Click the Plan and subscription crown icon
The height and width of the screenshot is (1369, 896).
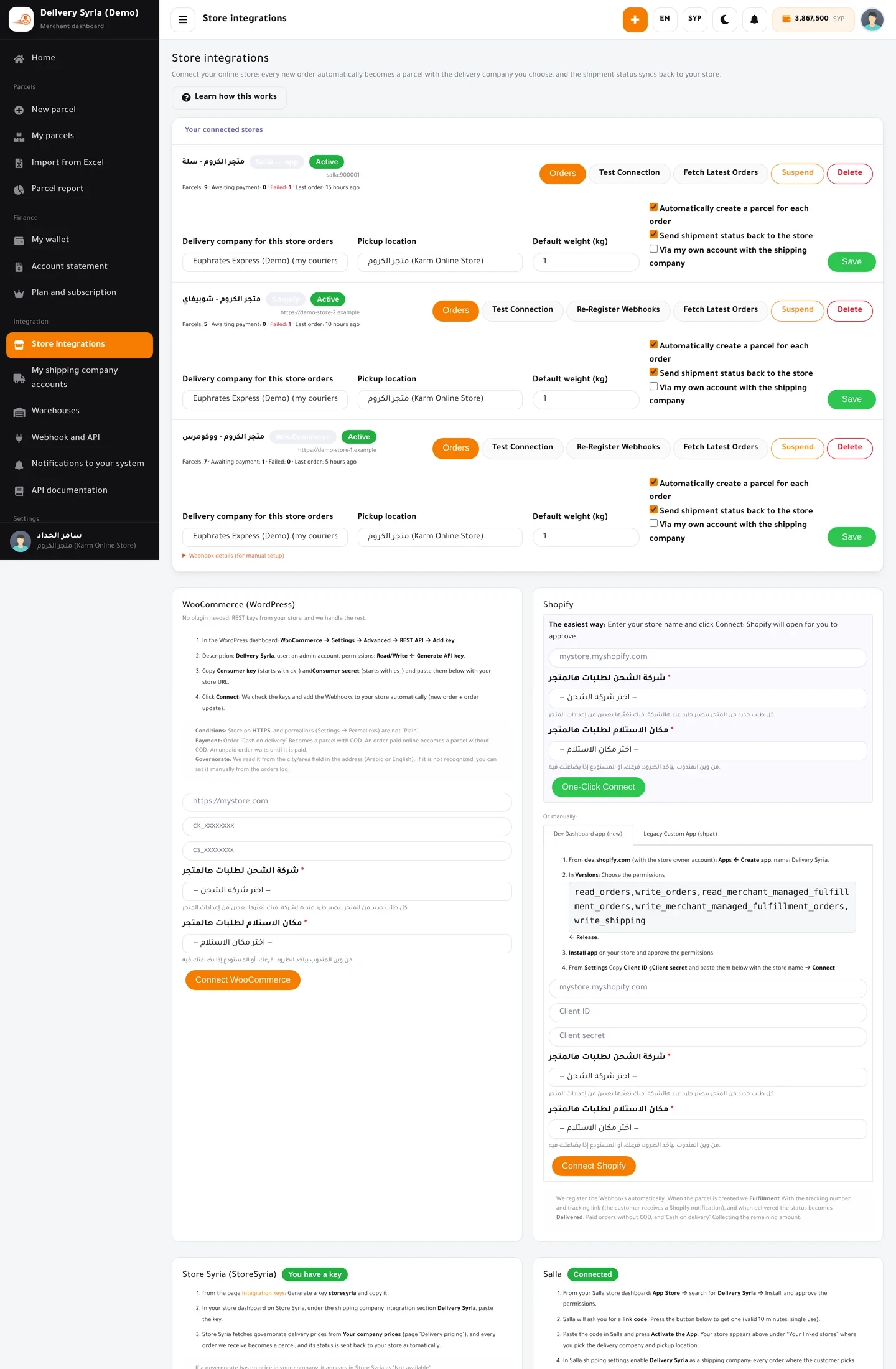[19, 293]
